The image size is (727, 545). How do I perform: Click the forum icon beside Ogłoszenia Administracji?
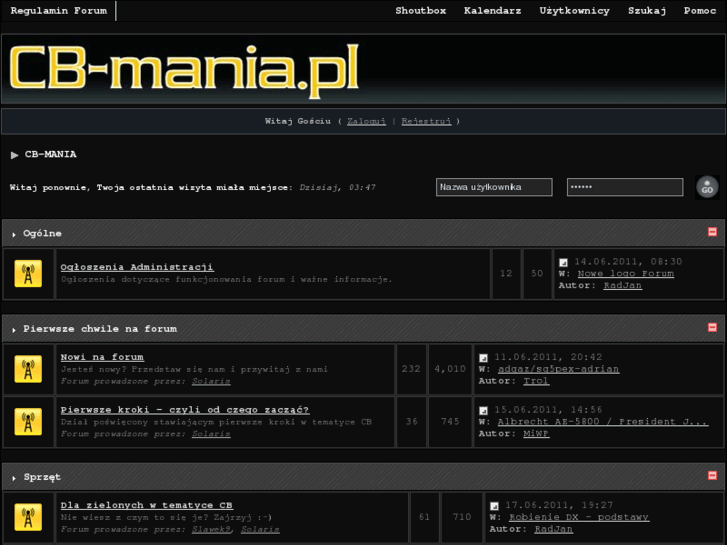point(28,274)
